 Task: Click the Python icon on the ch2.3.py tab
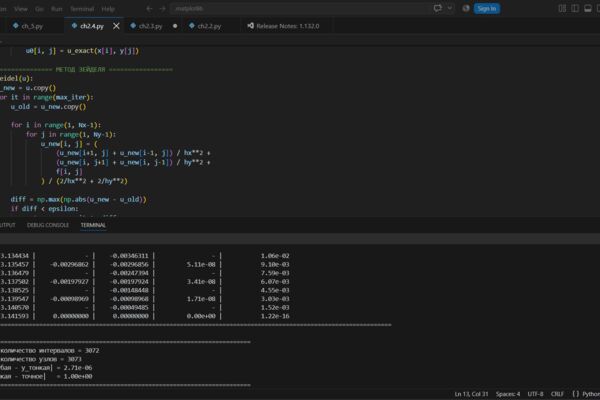tap(133, 26)
